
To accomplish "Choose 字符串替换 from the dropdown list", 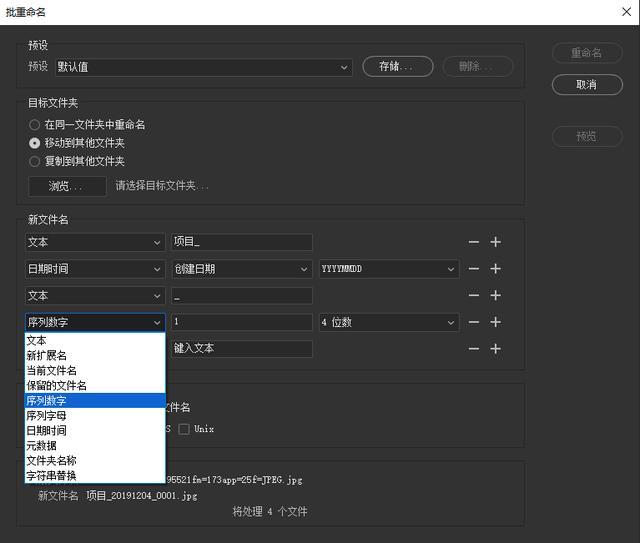I will pyautogui.click(x=95, y=475).
